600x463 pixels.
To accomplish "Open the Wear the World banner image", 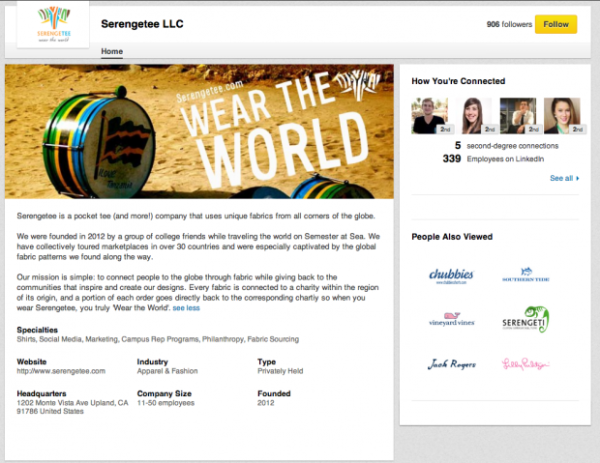I will coord(199,131).
